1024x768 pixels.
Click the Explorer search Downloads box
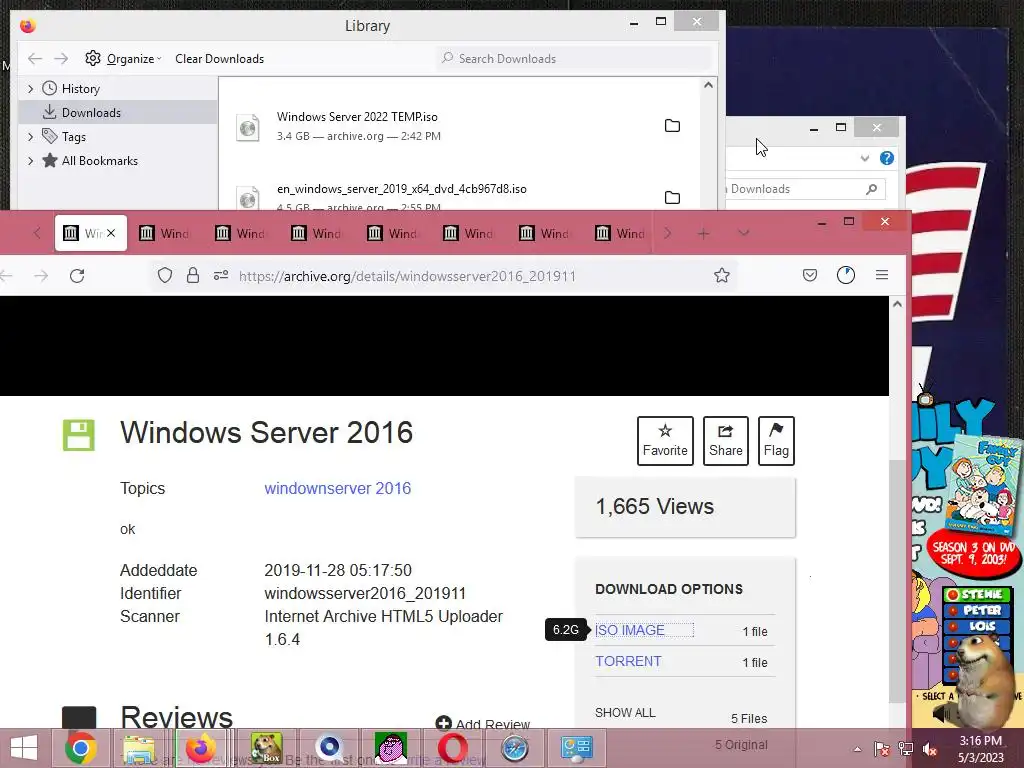click(x=805, y=189)
